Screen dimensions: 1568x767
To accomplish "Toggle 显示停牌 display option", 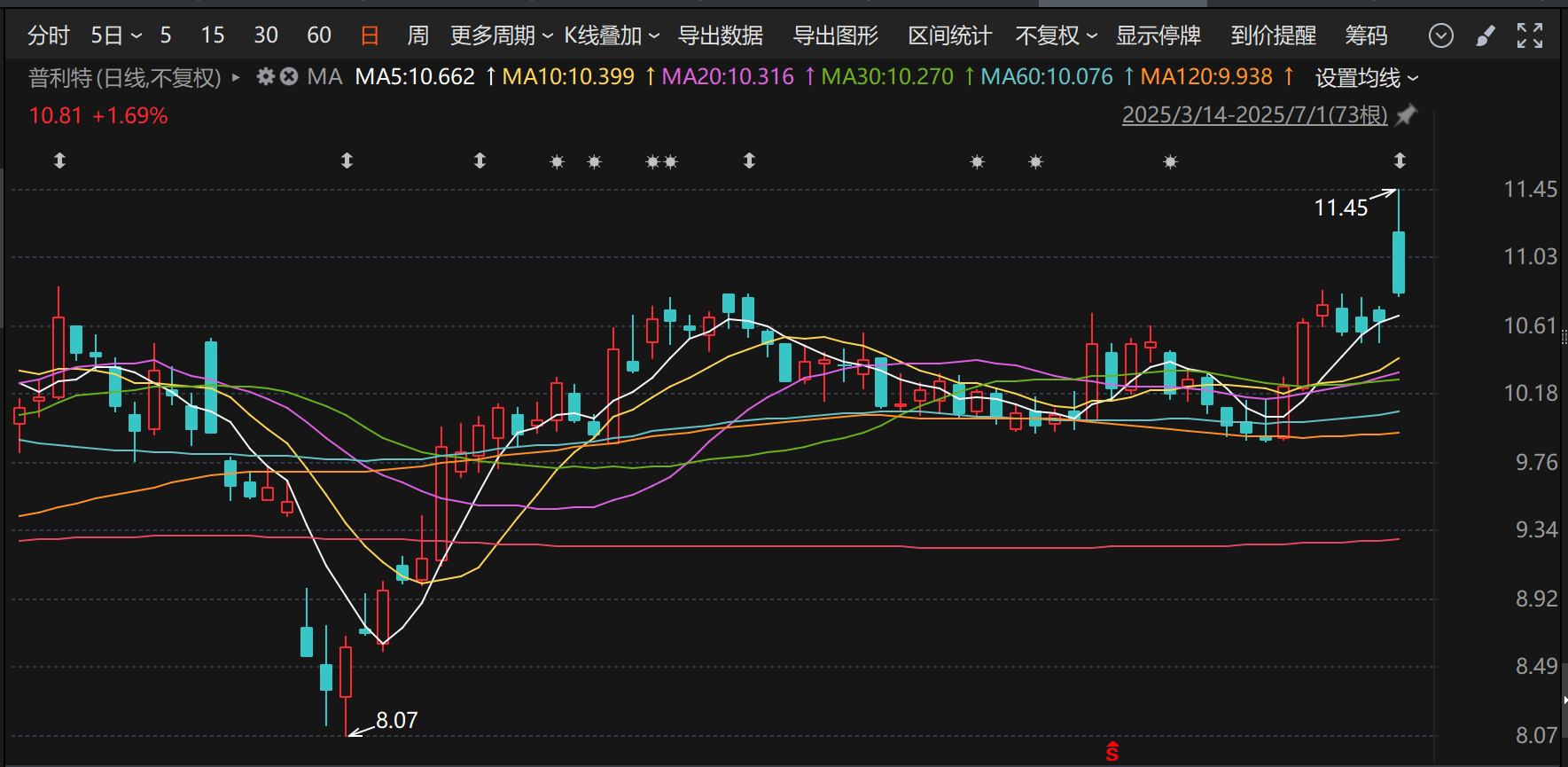I will 1158,35.
